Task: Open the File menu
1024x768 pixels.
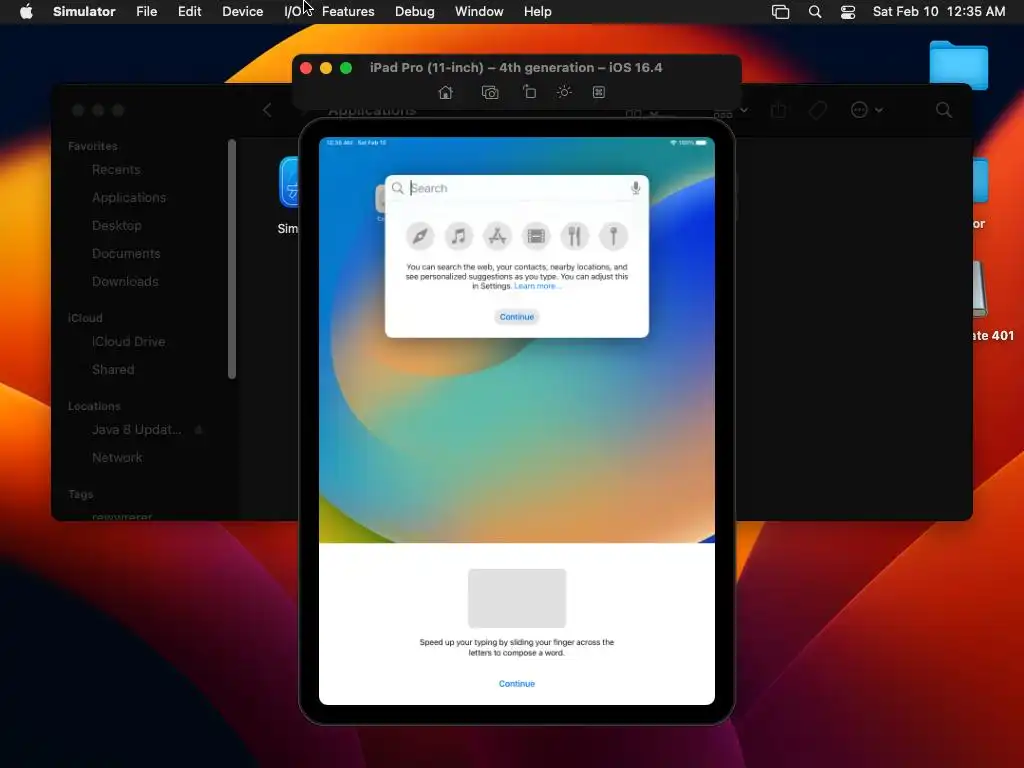Action: click(146, 11)
